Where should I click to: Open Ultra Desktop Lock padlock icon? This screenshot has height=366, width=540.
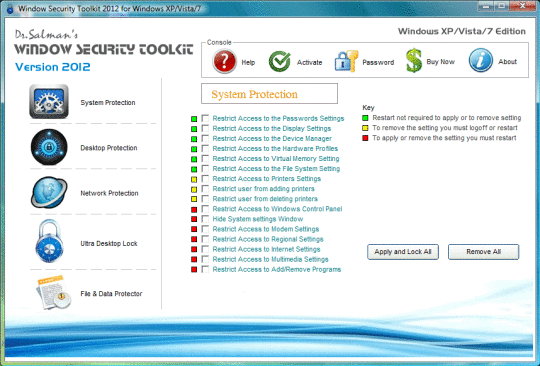tap(50, 241)
